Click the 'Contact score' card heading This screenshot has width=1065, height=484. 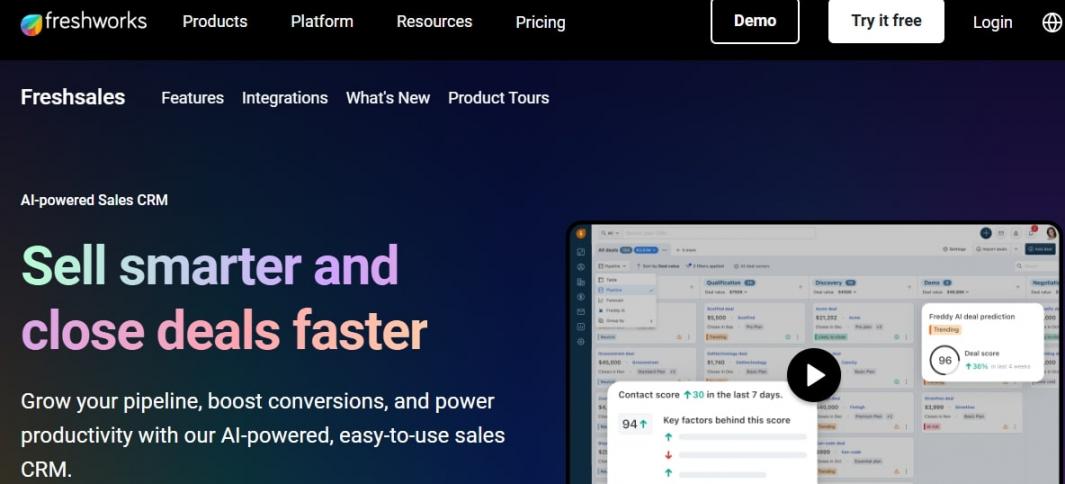tap(700, 394)
